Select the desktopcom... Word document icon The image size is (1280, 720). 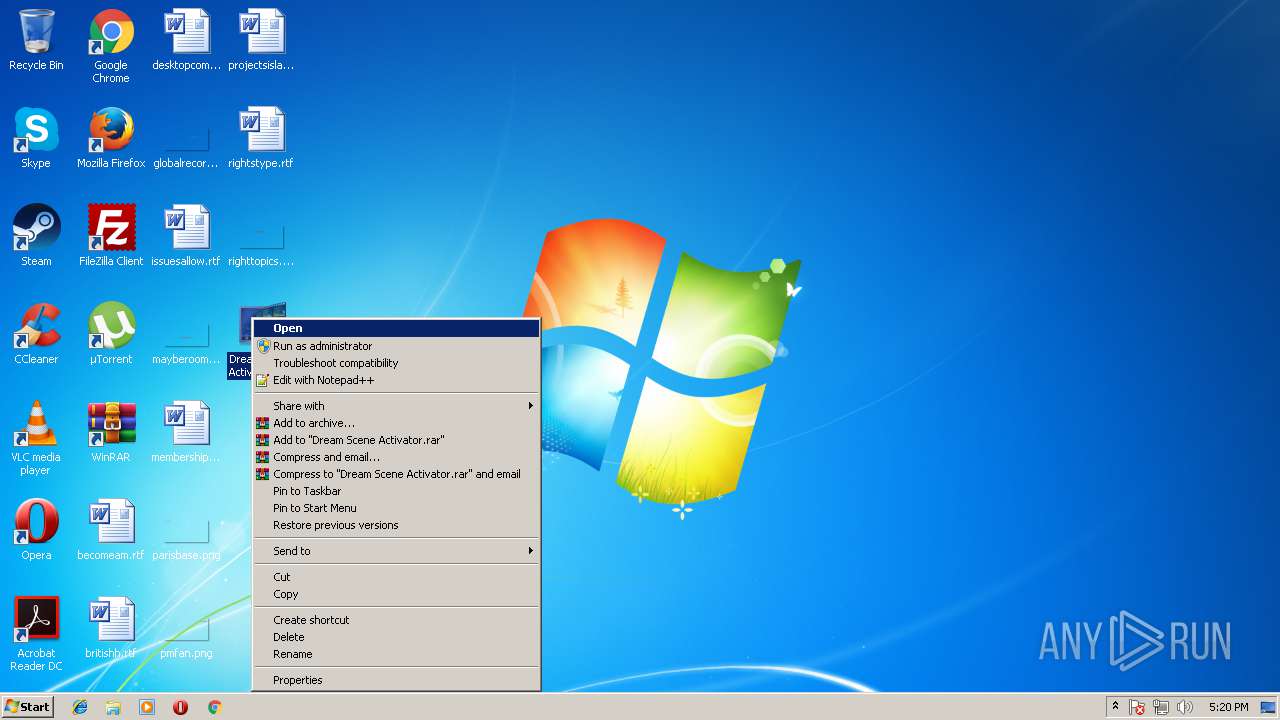pos(186,40)
